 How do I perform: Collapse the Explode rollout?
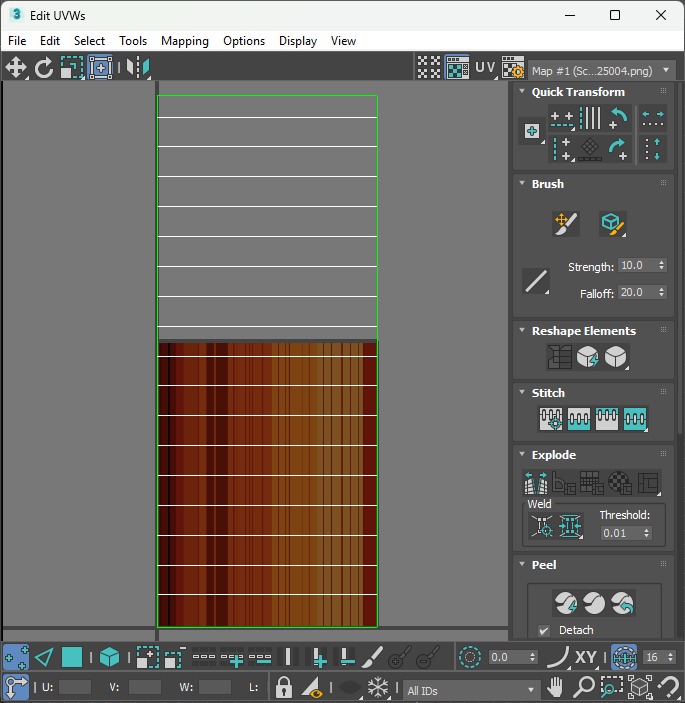click(522, 454)
